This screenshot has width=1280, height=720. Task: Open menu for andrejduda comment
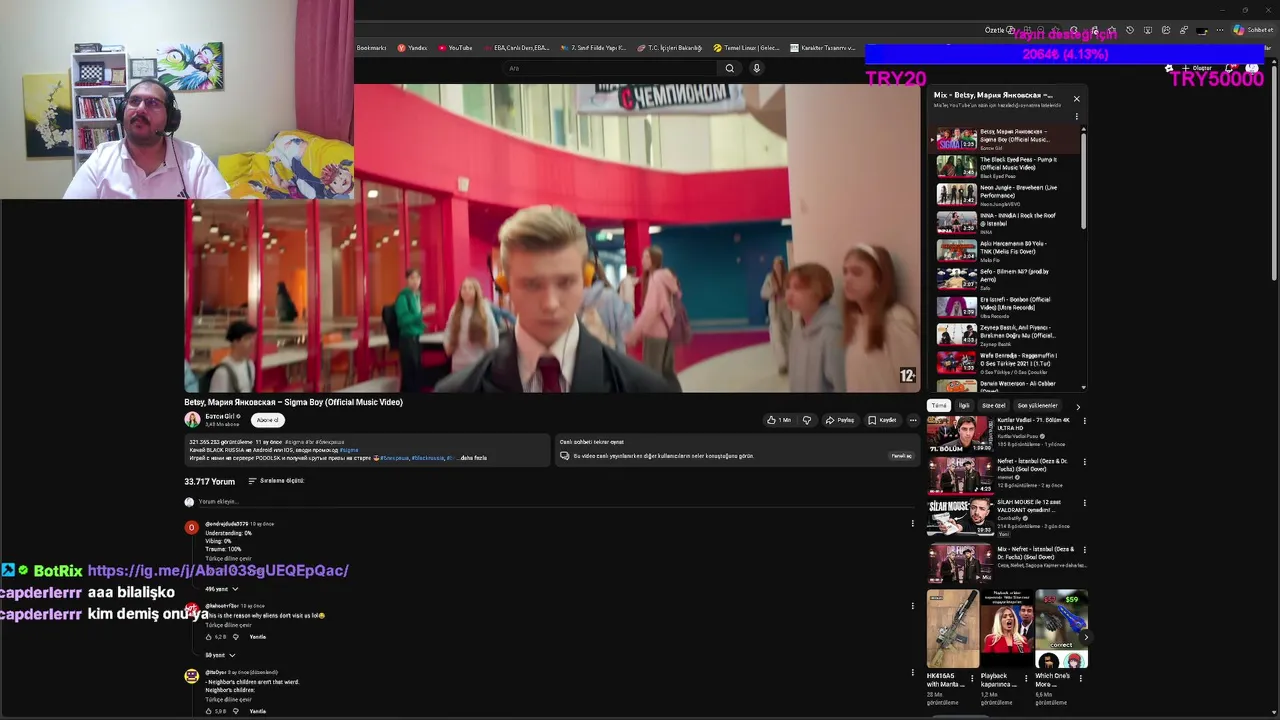(912, 523)
